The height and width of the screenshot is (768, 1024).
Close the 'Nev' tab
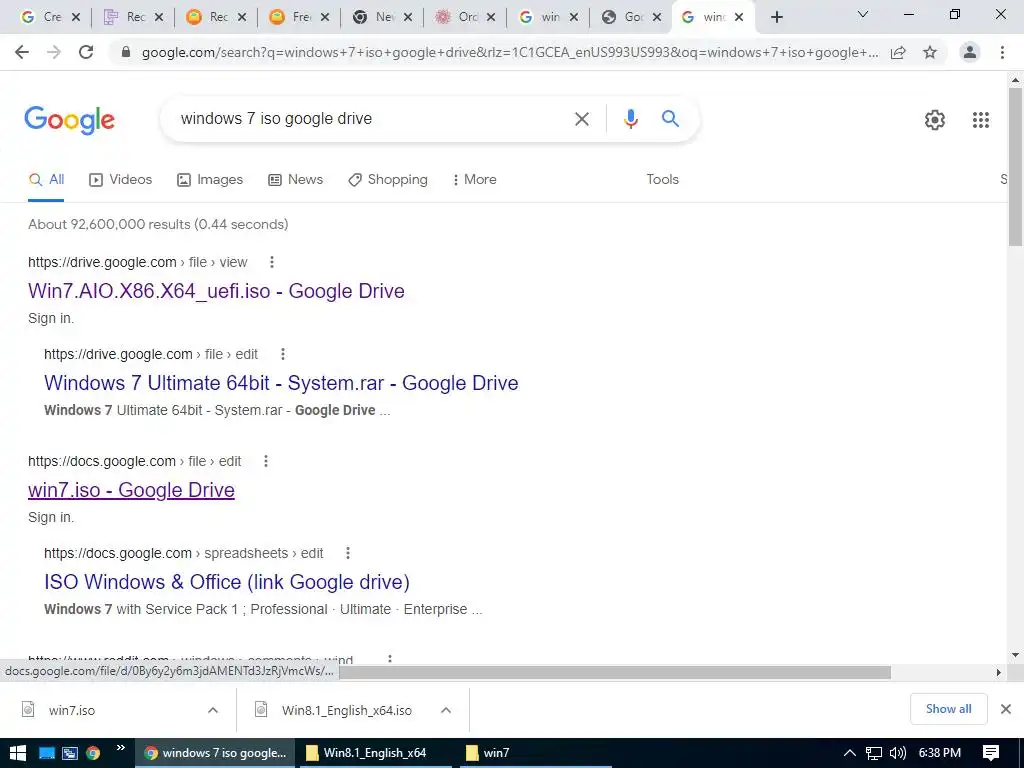click(x=408, y=17)
